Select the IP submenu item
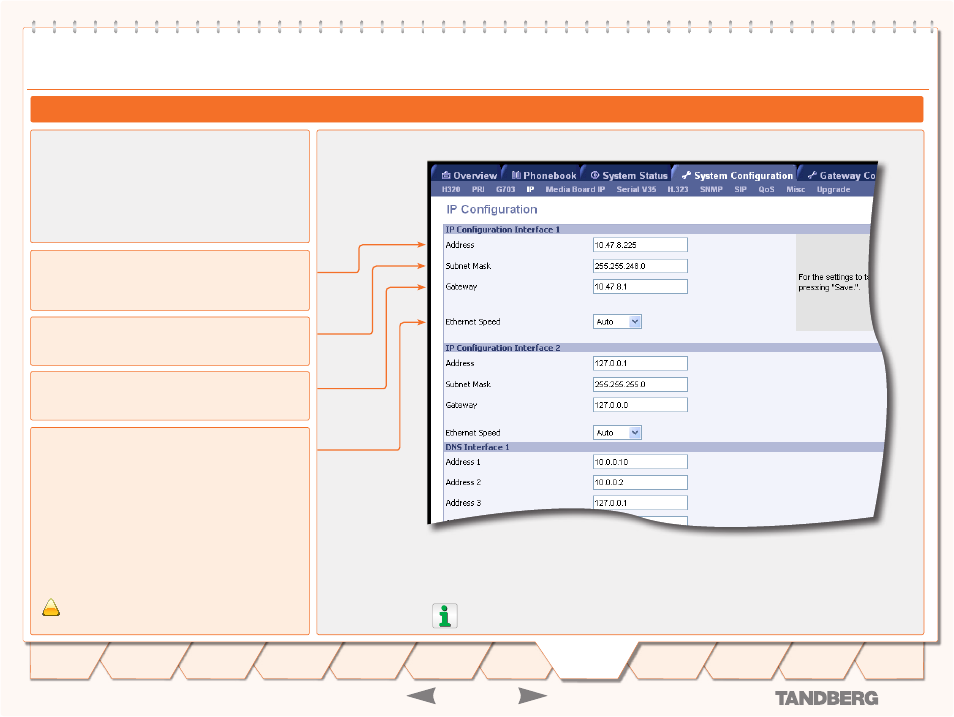 tap(531, 189)
